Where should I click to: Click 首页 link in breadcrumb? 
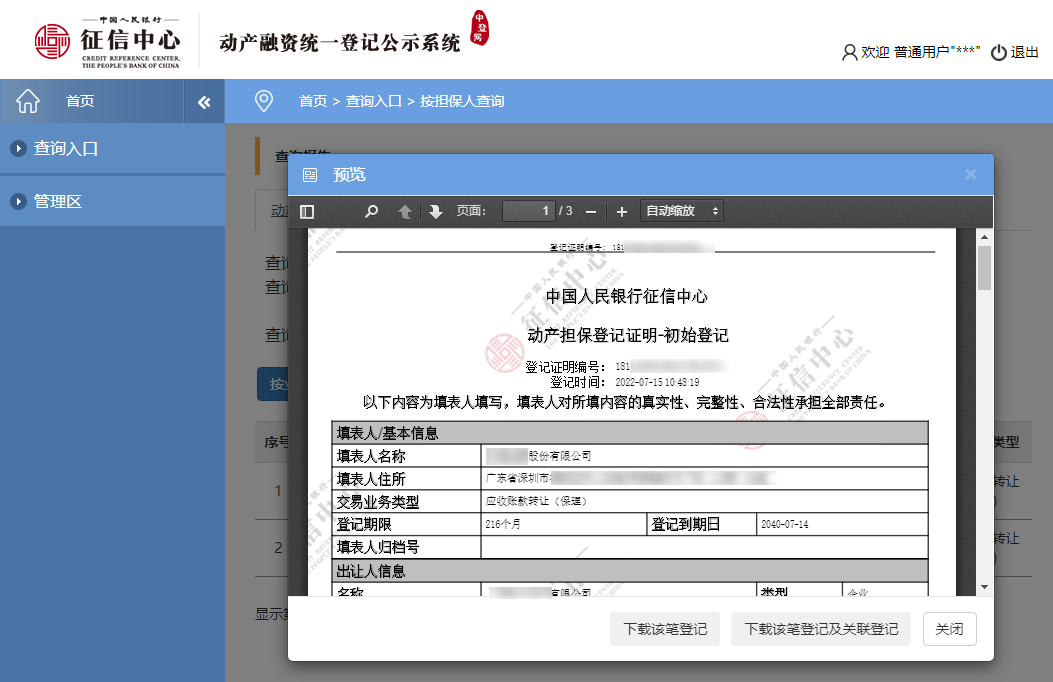tap(313, 101)
